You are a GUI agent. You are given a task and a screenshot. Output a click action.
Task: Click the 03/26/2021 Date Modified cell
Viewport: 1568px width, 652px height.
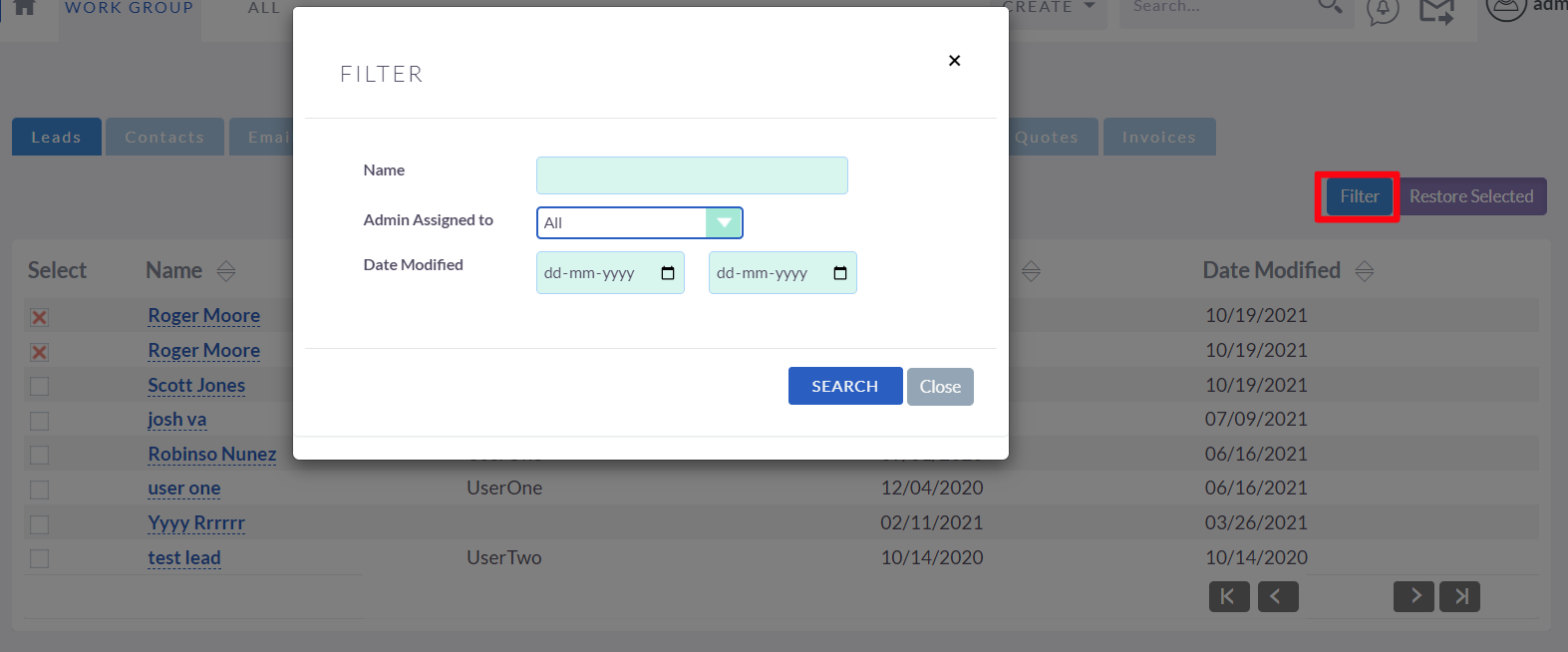click(1256, 522)
